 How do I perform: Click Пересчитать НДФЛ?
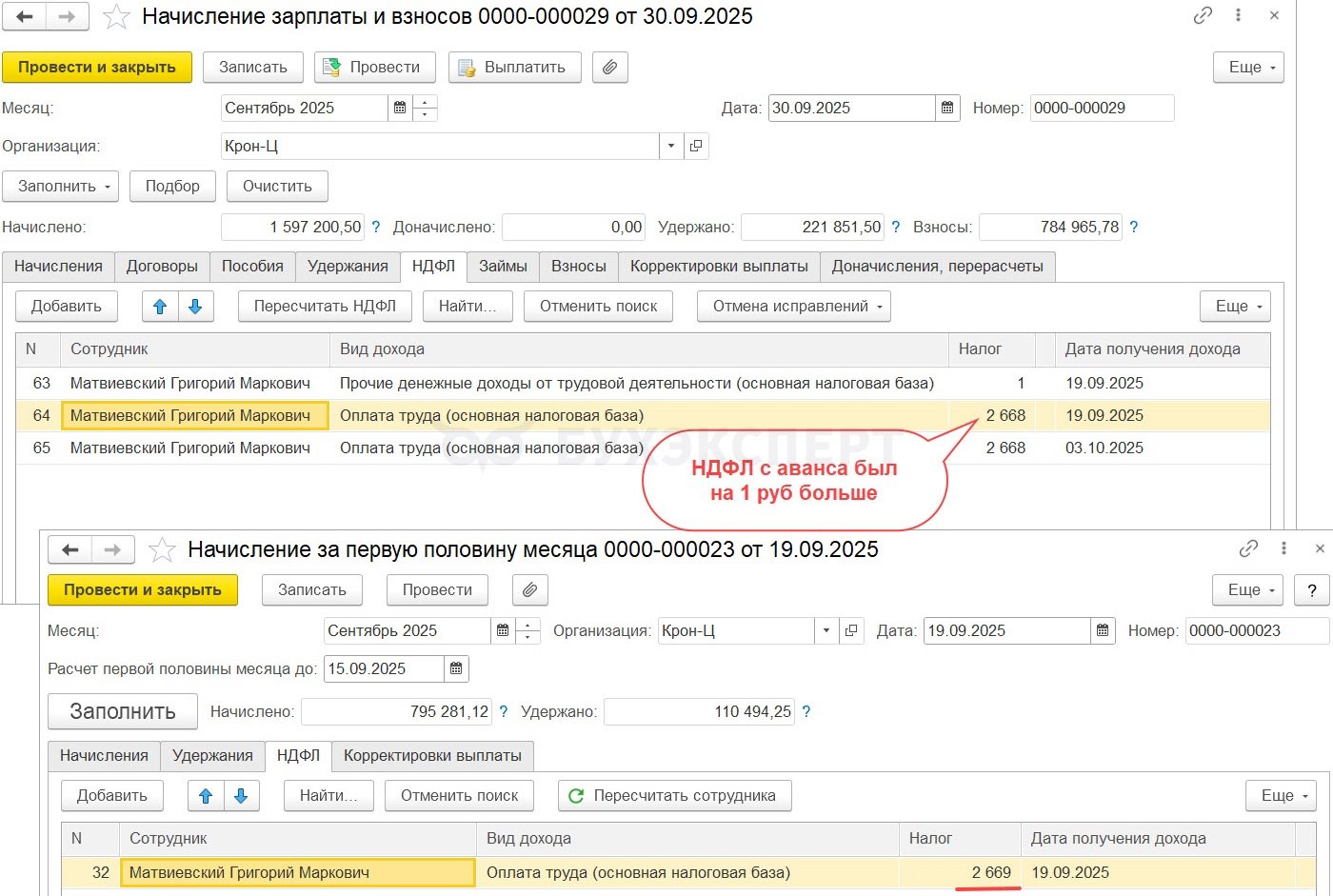click(325, 307)
